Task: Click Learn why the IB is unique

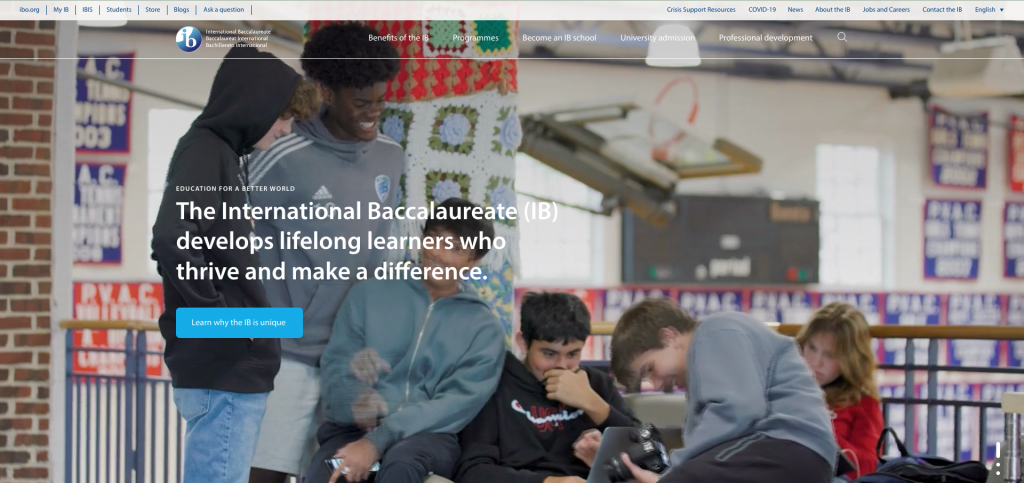Action: 239,322
